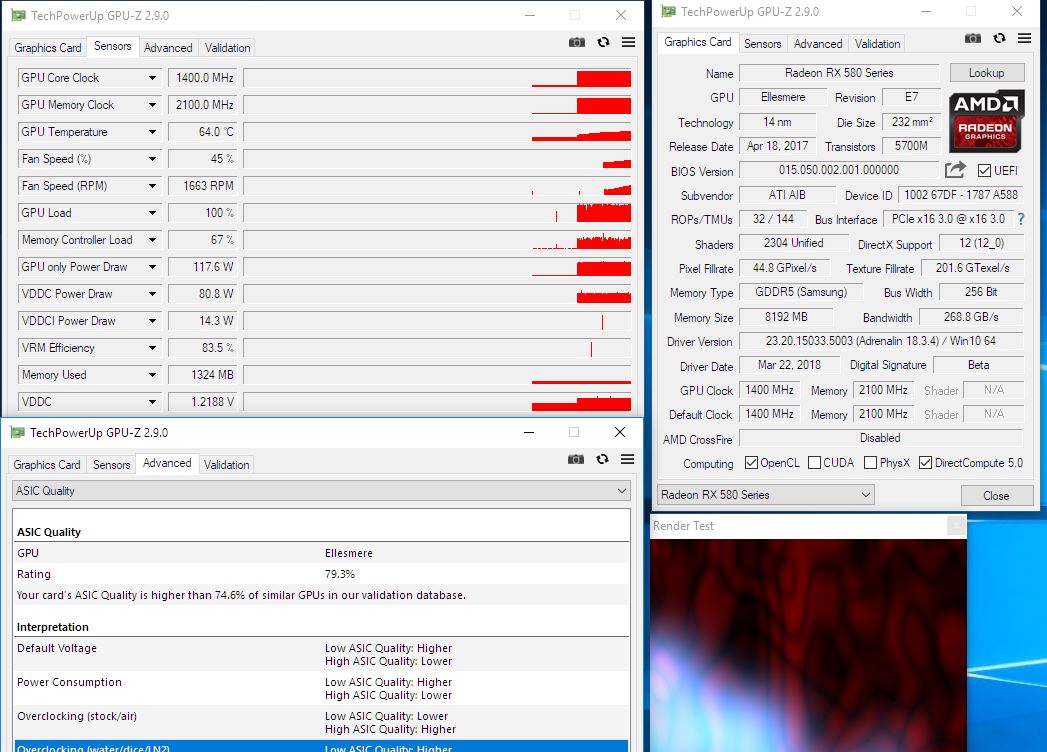Open the GPU Load sensor dropdown
The width and height of the screenshot is (1047, 752).
pos(152,213)
